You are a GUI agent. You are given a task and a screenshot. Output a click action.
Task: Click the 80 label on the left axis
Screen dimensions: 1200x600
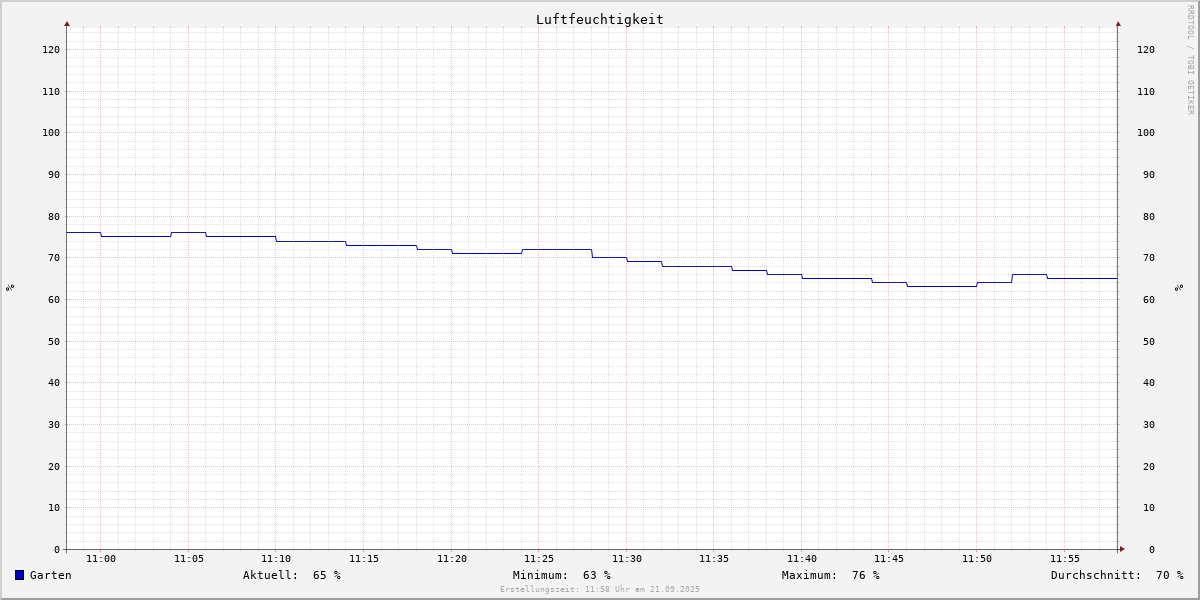pos(54,216)
